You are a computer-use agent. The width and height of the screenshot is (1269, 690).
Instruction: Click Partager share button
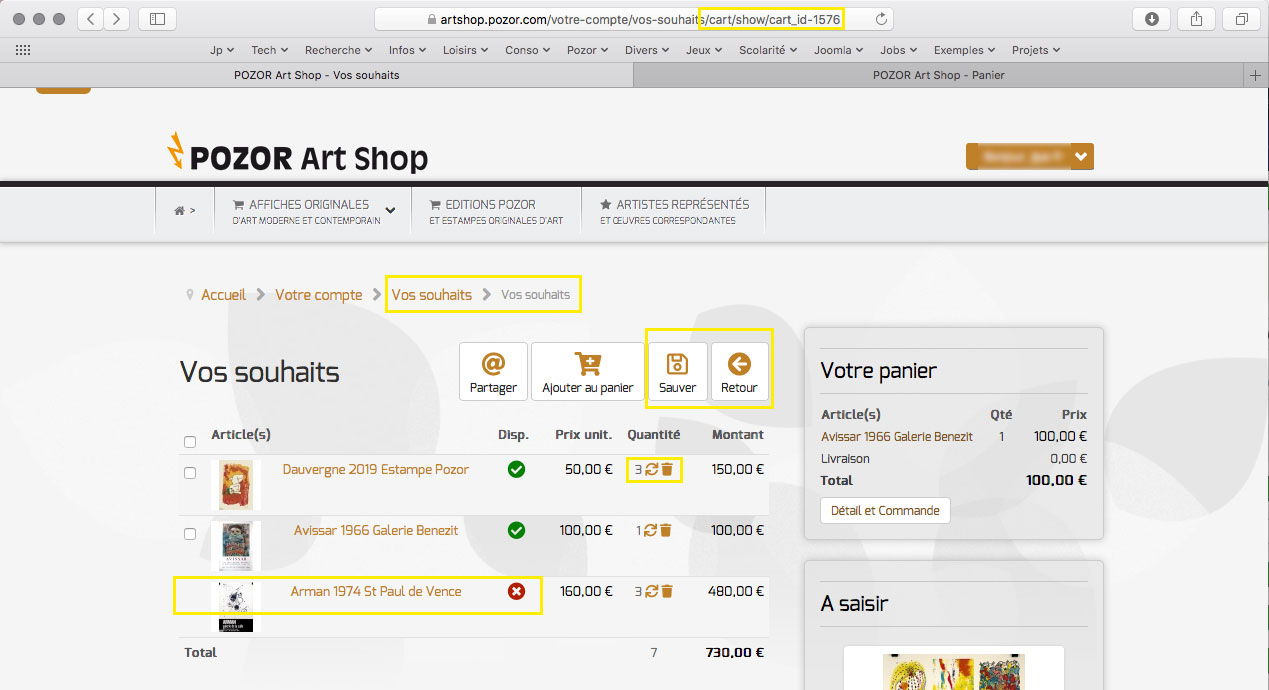(x=493, y=372)
